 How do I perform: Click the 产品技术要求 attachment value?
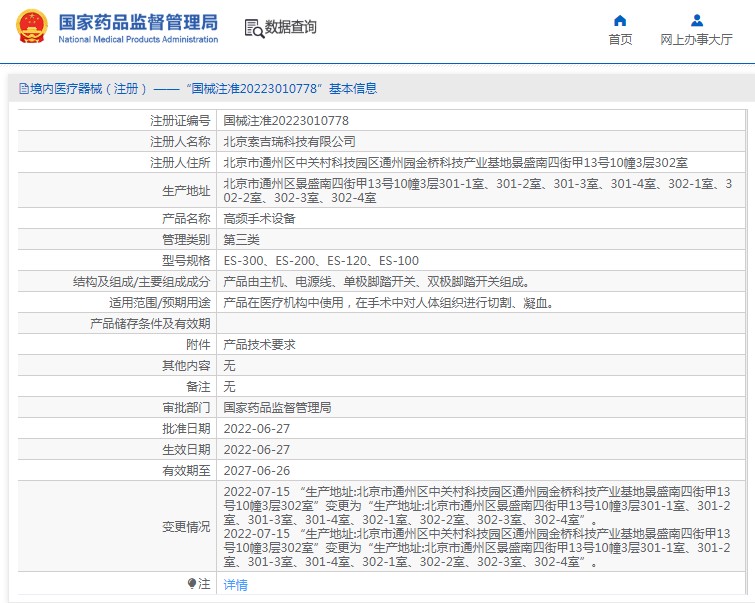(x=259, y=344)
